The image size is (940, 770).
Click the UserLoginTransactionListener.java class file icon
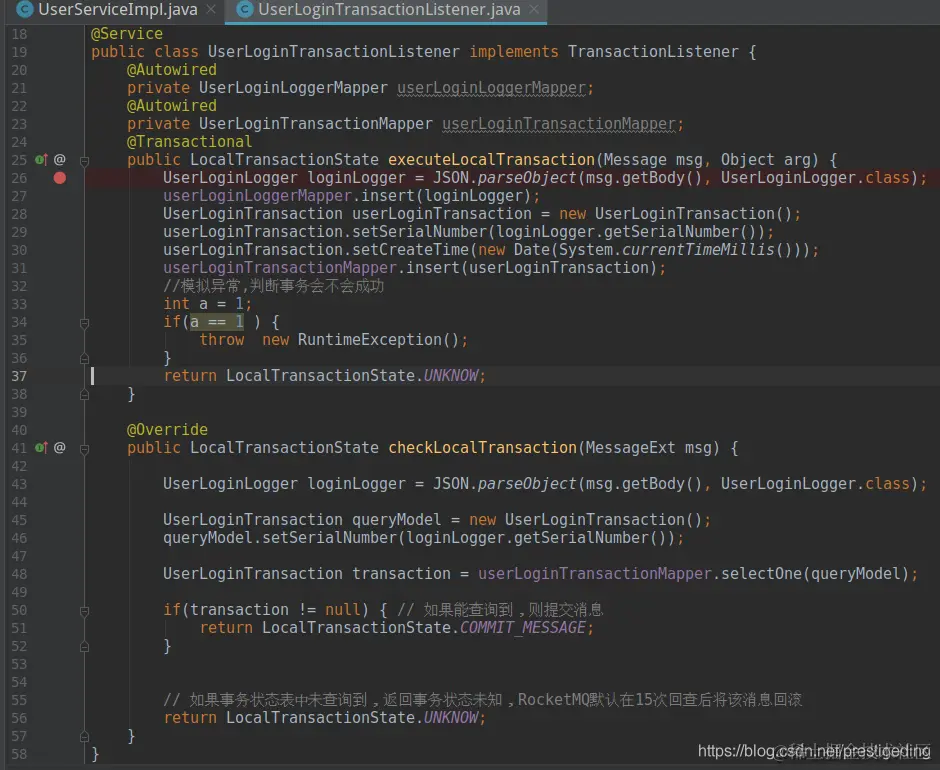coord(245,10)
